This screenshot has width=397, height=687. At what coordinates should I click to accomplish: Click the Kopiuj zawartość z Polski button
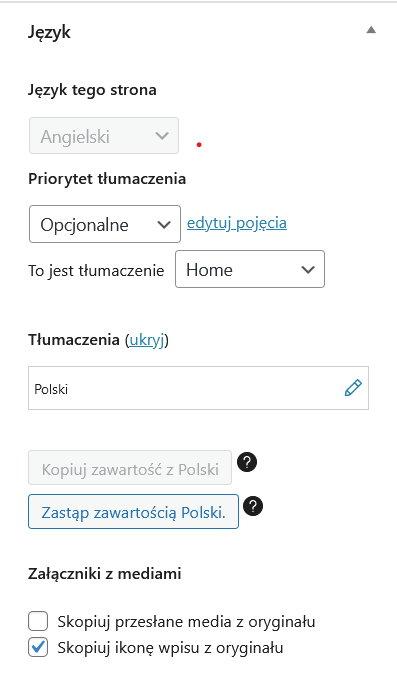(x=130, y=468)
